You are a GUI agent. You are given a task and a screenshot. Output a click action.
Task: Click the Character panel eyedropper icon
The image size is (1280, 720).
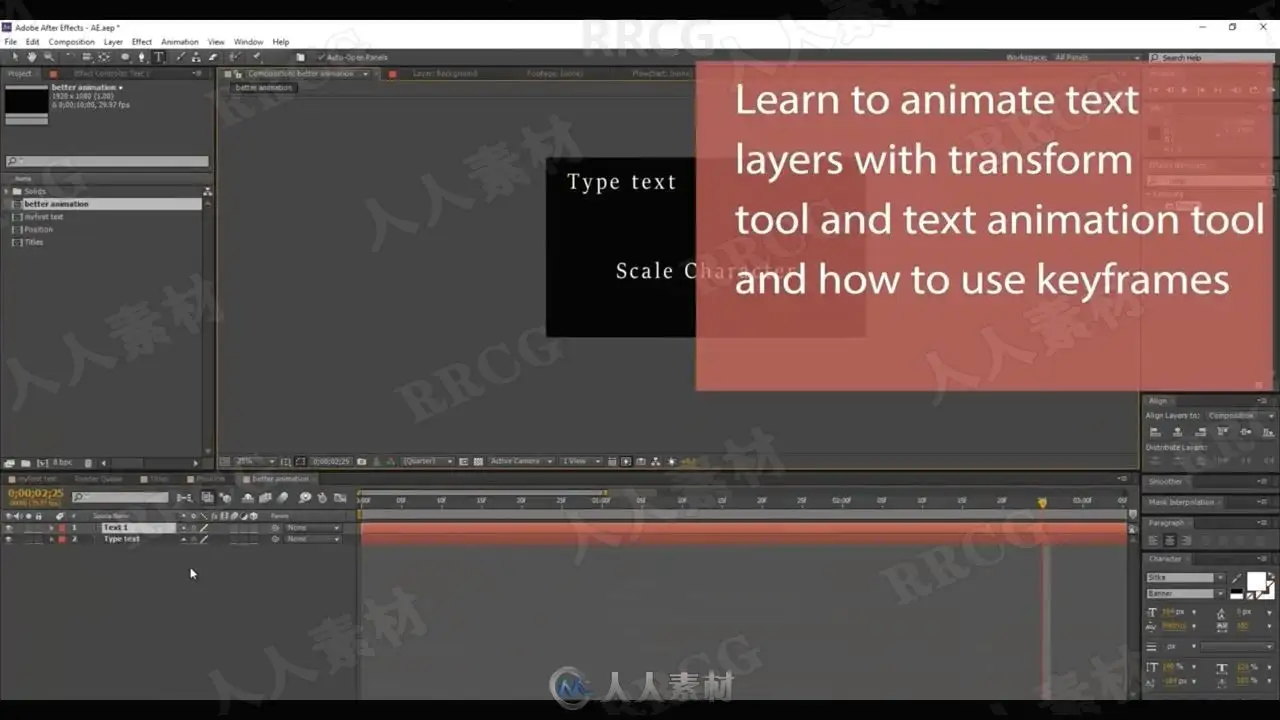pos(1237,578)
